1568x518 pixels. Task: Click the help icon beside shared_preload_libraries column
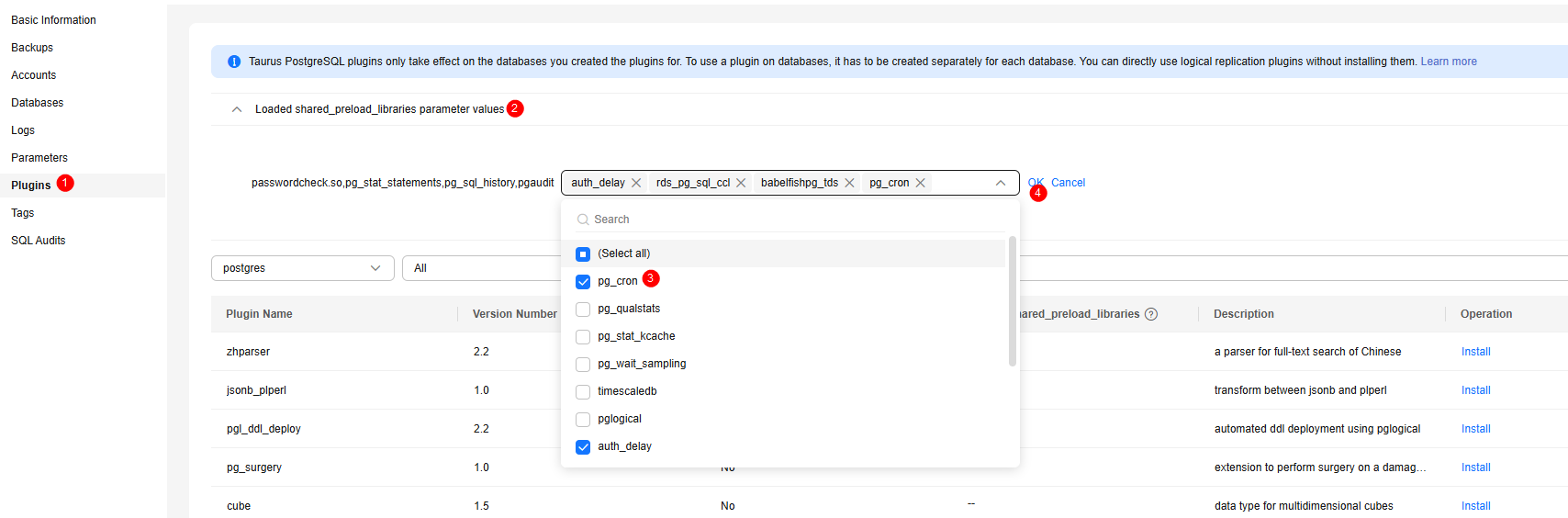[x=1151, y=314]
